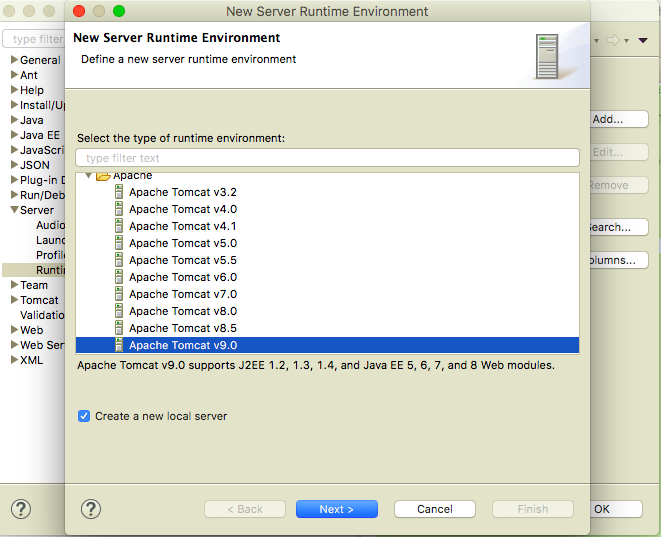Select Apache Tomcat v6.0
Image resolution: width=661 pixels, height=537 pixels.
point(183,277)
